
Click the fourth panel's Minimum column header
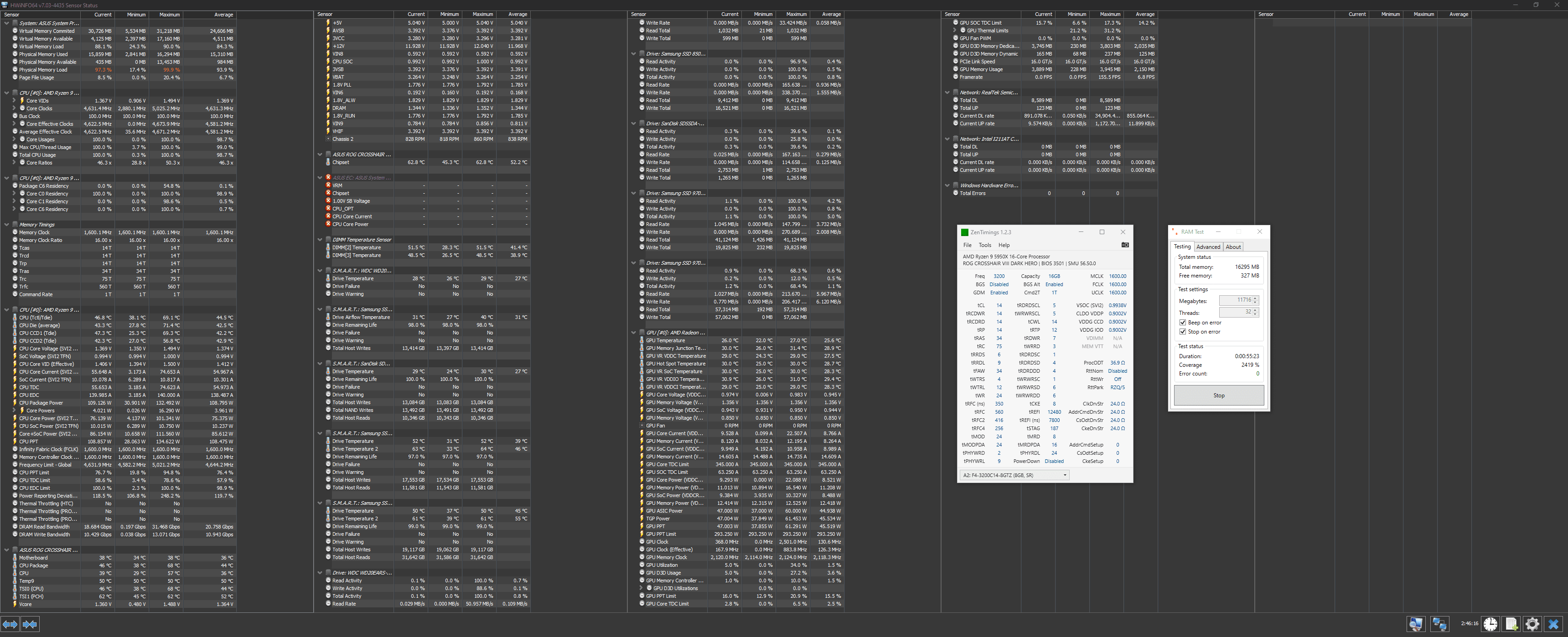(1071, 15)
